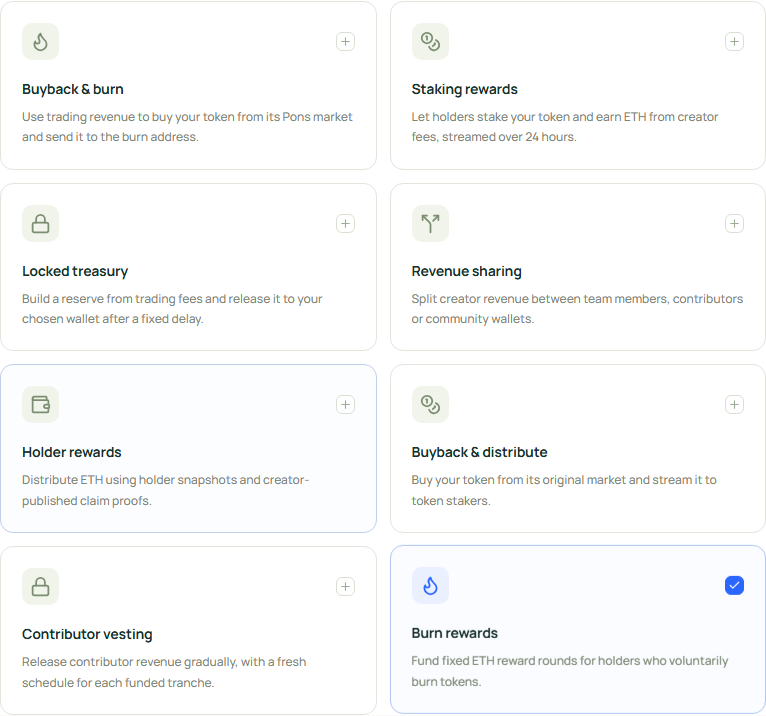This screenshot has width=766, height=716.
Task: Select the 'Revenue sharing' title
Action: pos(467,272)
